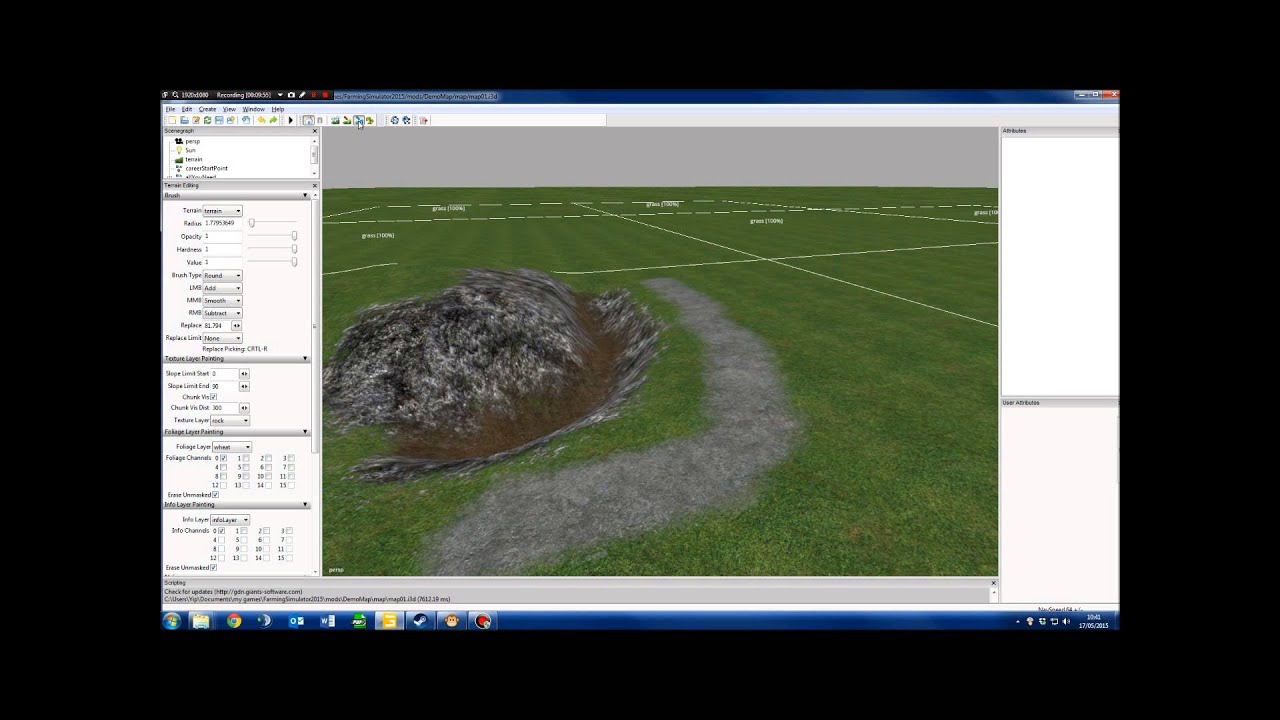Image resolution: width=1280 pixels, height=720 pixels.
Task: Close the Terrain Editing panel
Action: click(x=314, y=185)
